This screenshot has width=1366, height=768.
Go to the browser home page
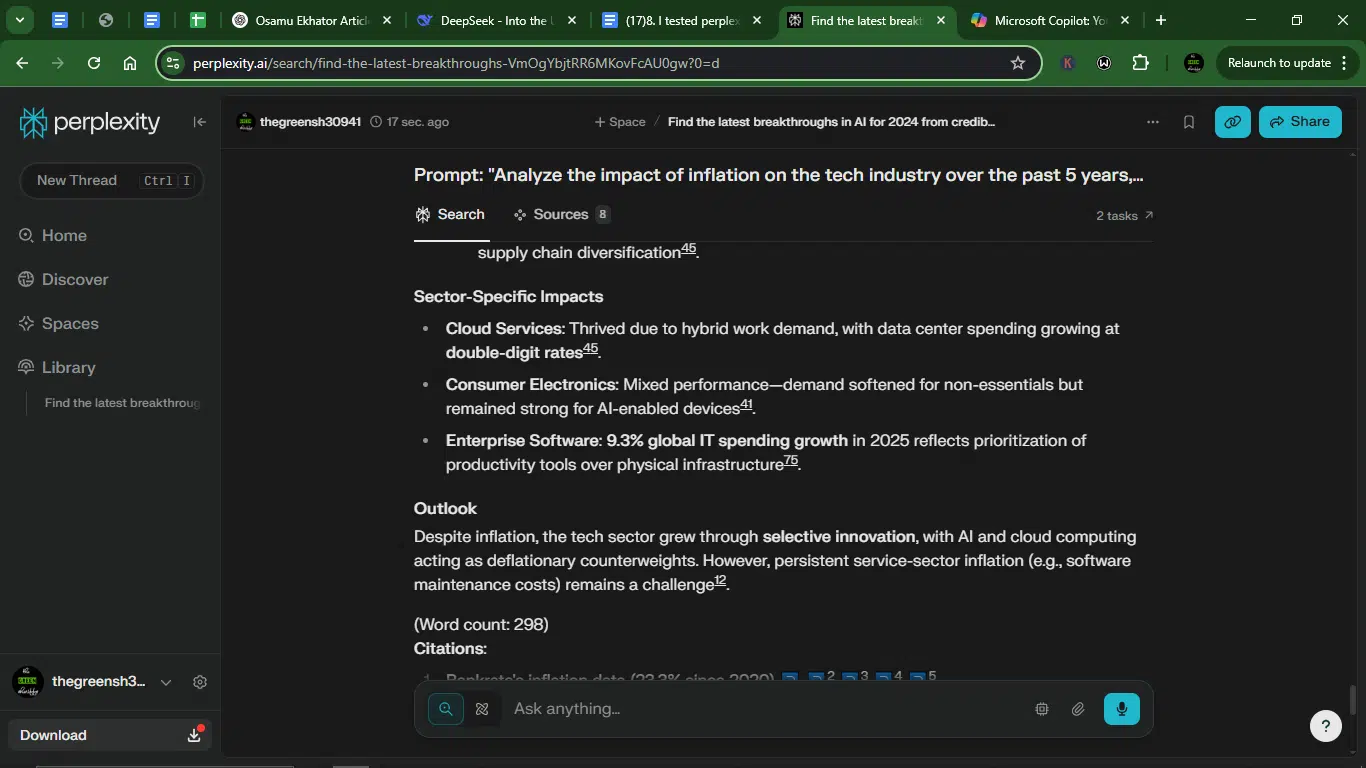coord(130,63)
